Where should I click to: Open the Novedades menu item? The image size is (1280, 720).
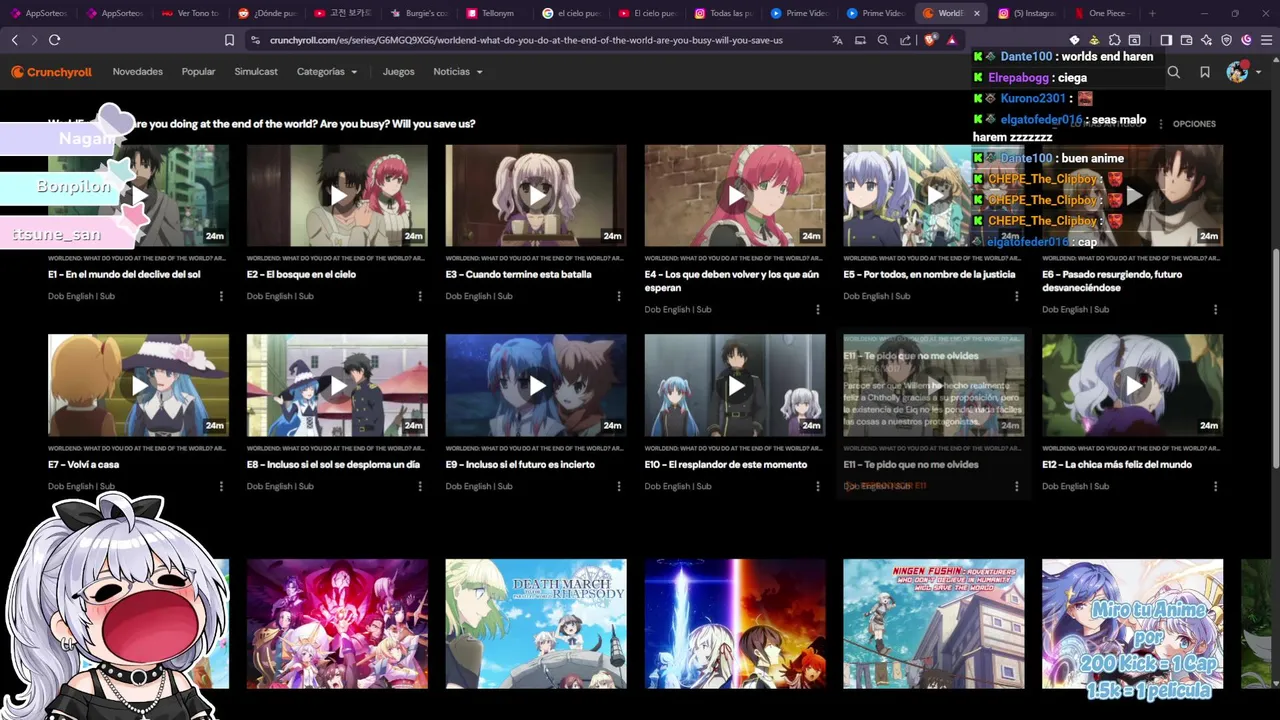pos(138,72)
